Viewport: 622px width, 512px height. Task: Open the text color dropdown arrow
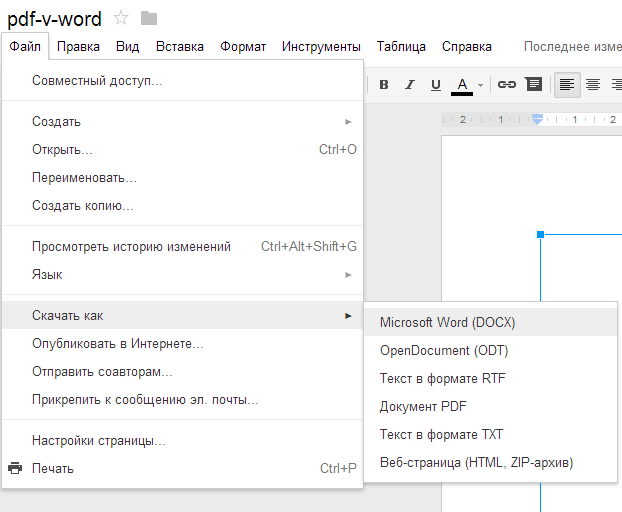[x=480, y=85]
